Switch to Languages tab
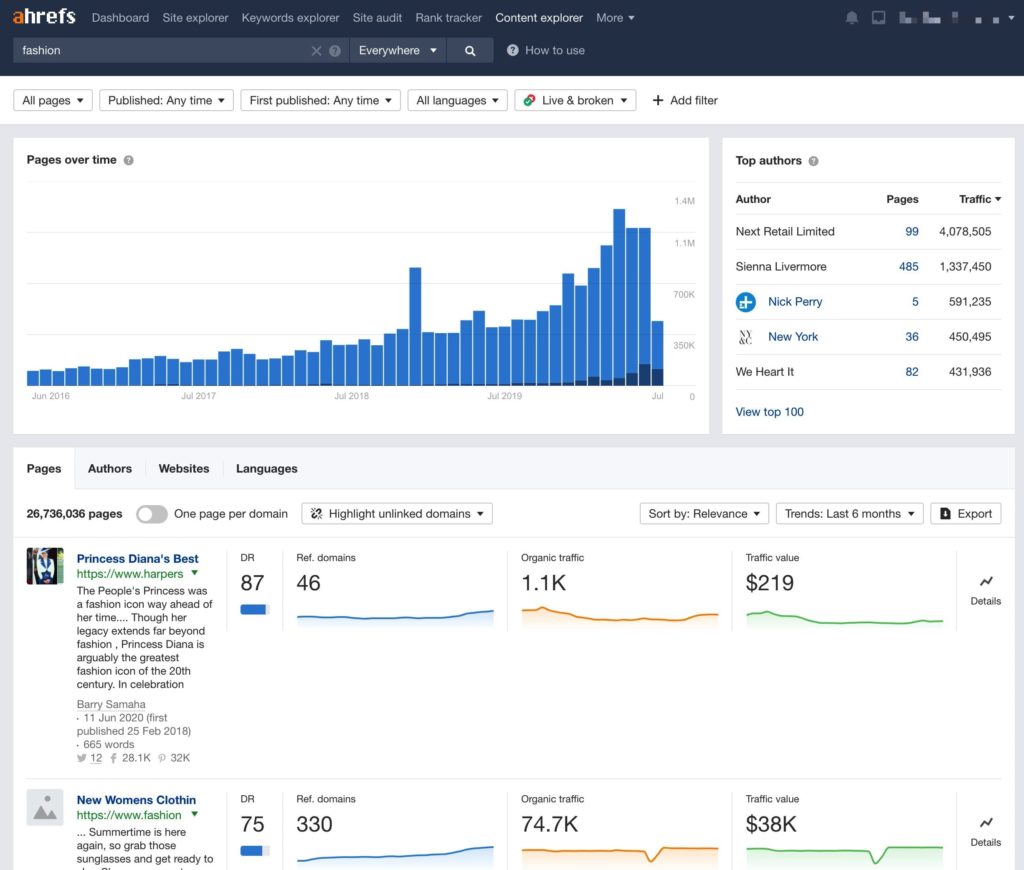The height and width of the screenshot is (870, 1024). click(266, 468)
